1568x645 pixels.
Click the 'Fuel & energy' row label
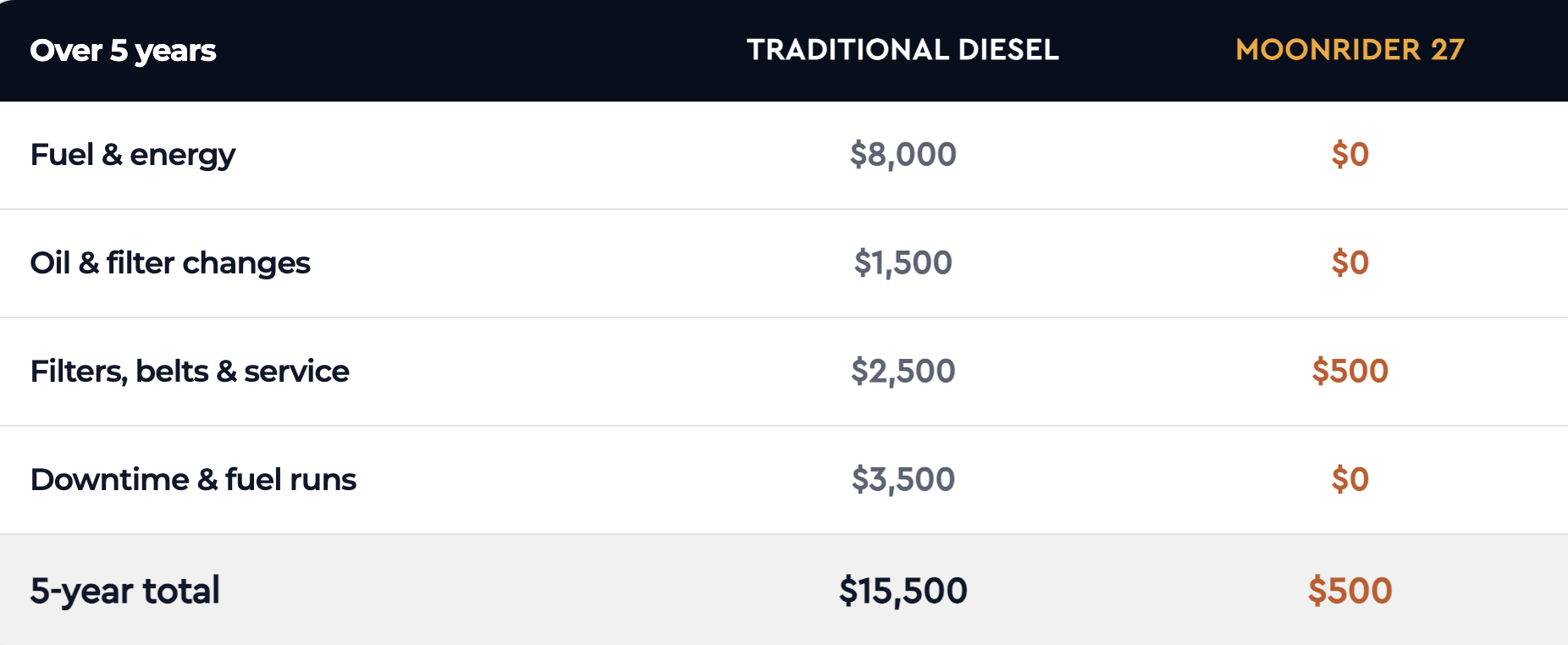tap(133, 155)
